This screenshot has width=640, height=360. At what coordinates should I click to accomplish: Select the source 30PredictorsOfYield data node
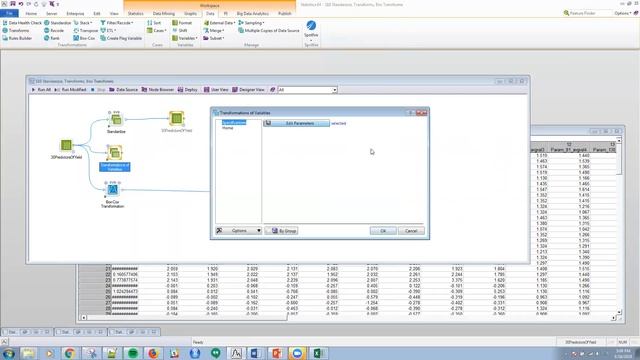pos(66,145)
